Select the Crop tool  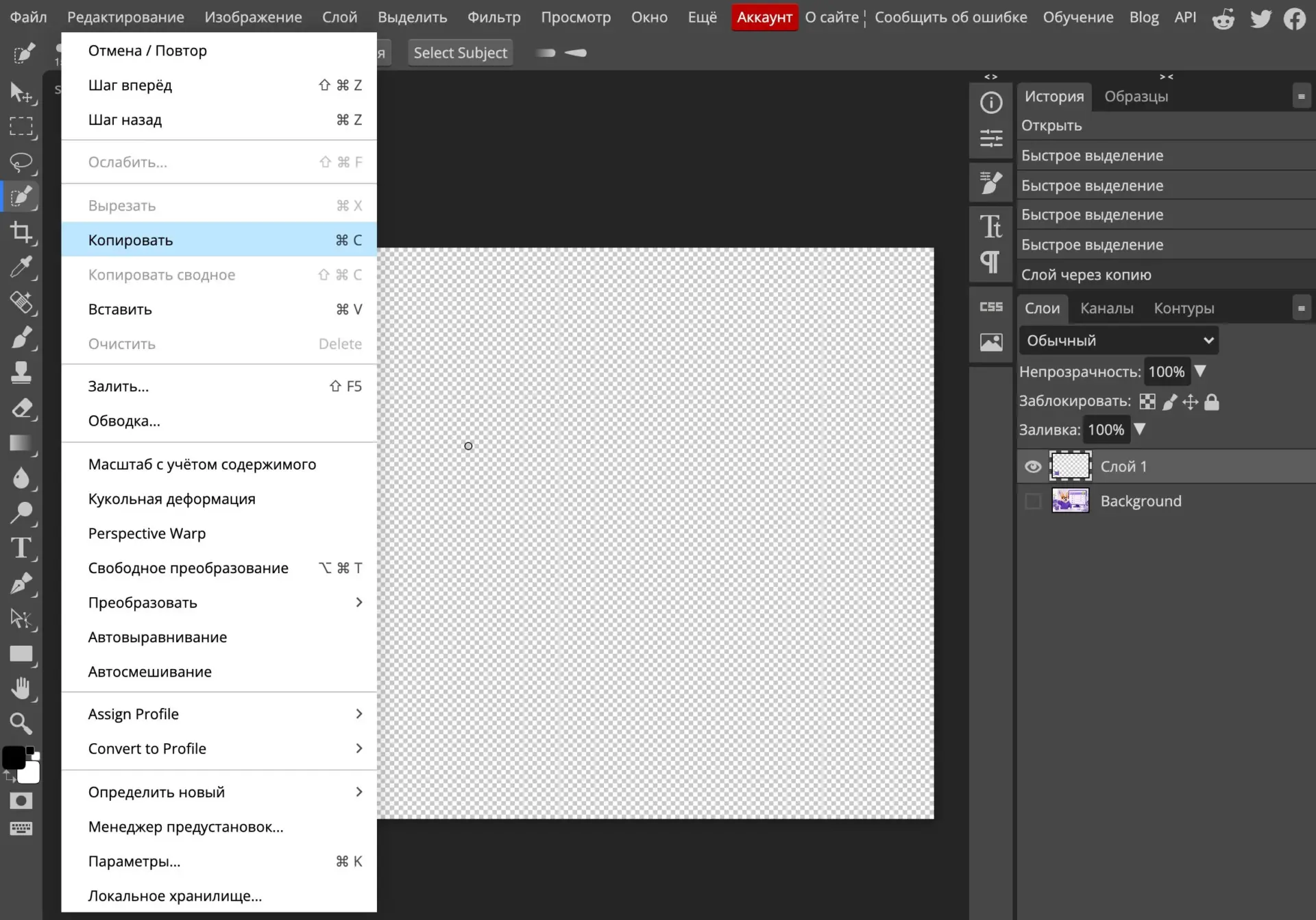point(21,232)
